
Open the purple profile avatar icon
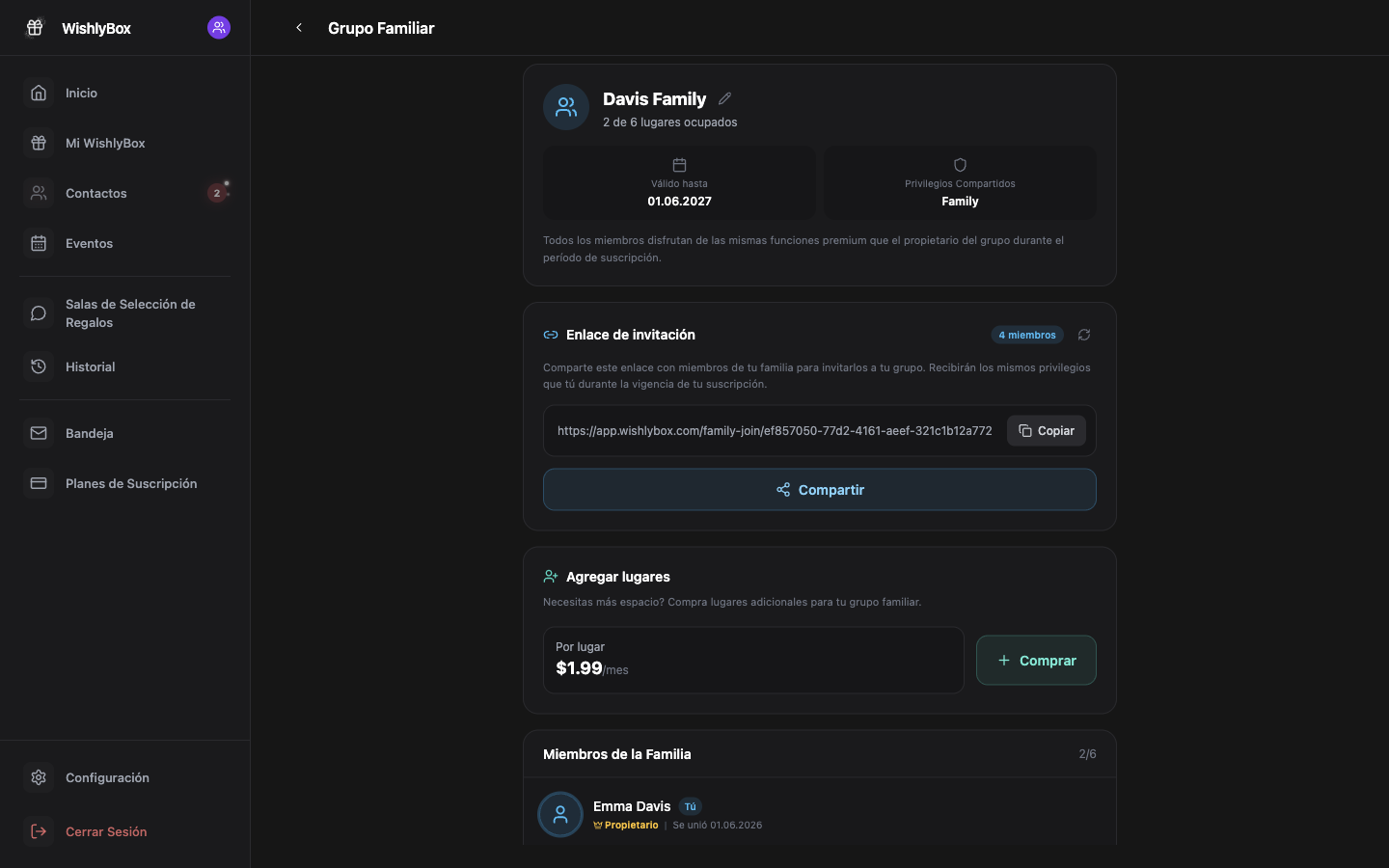click(219, 27)
